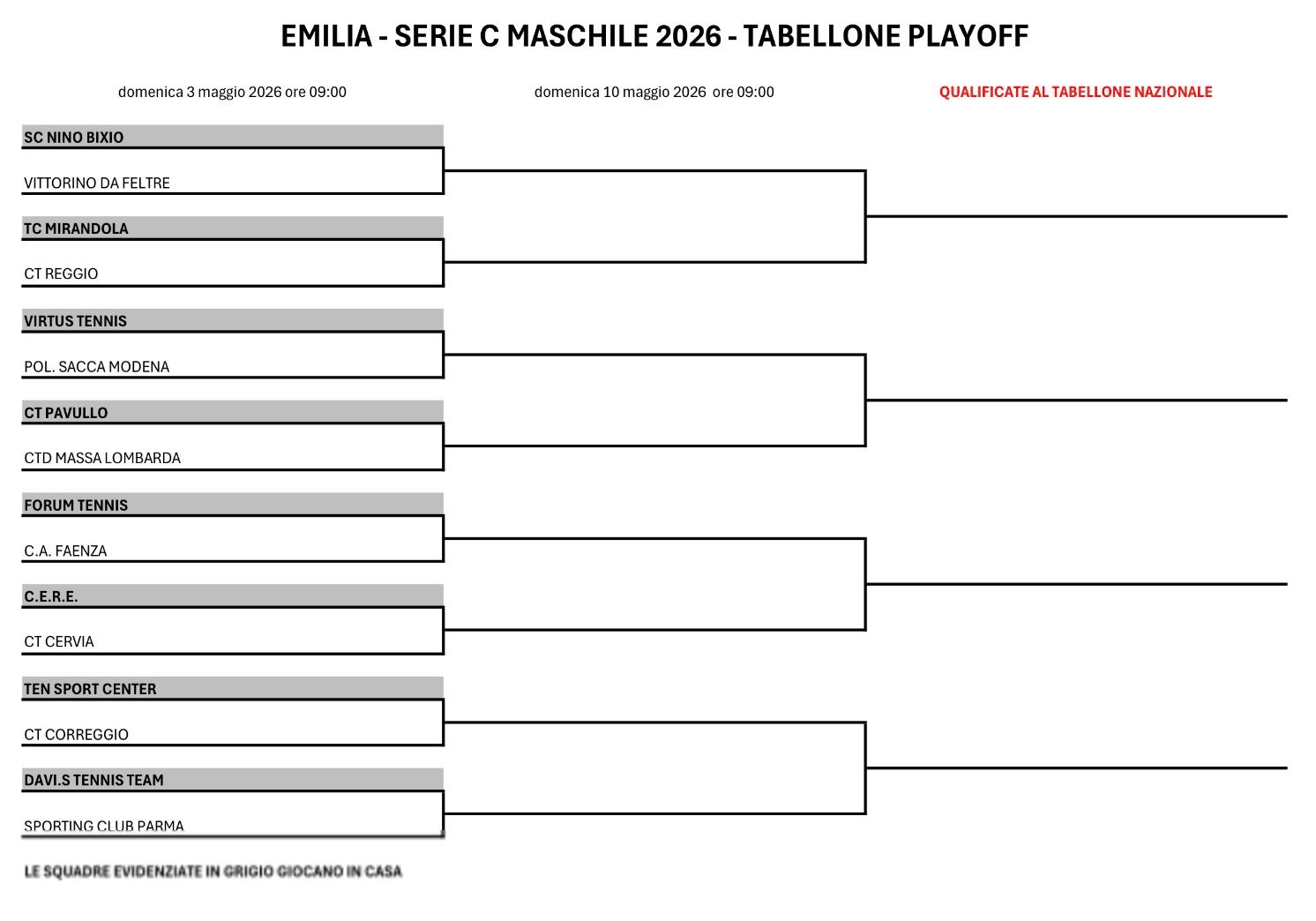Select the C.A. FAENZA team entry
Screen dimensions: 1316x921
click(x=65, y=551)
